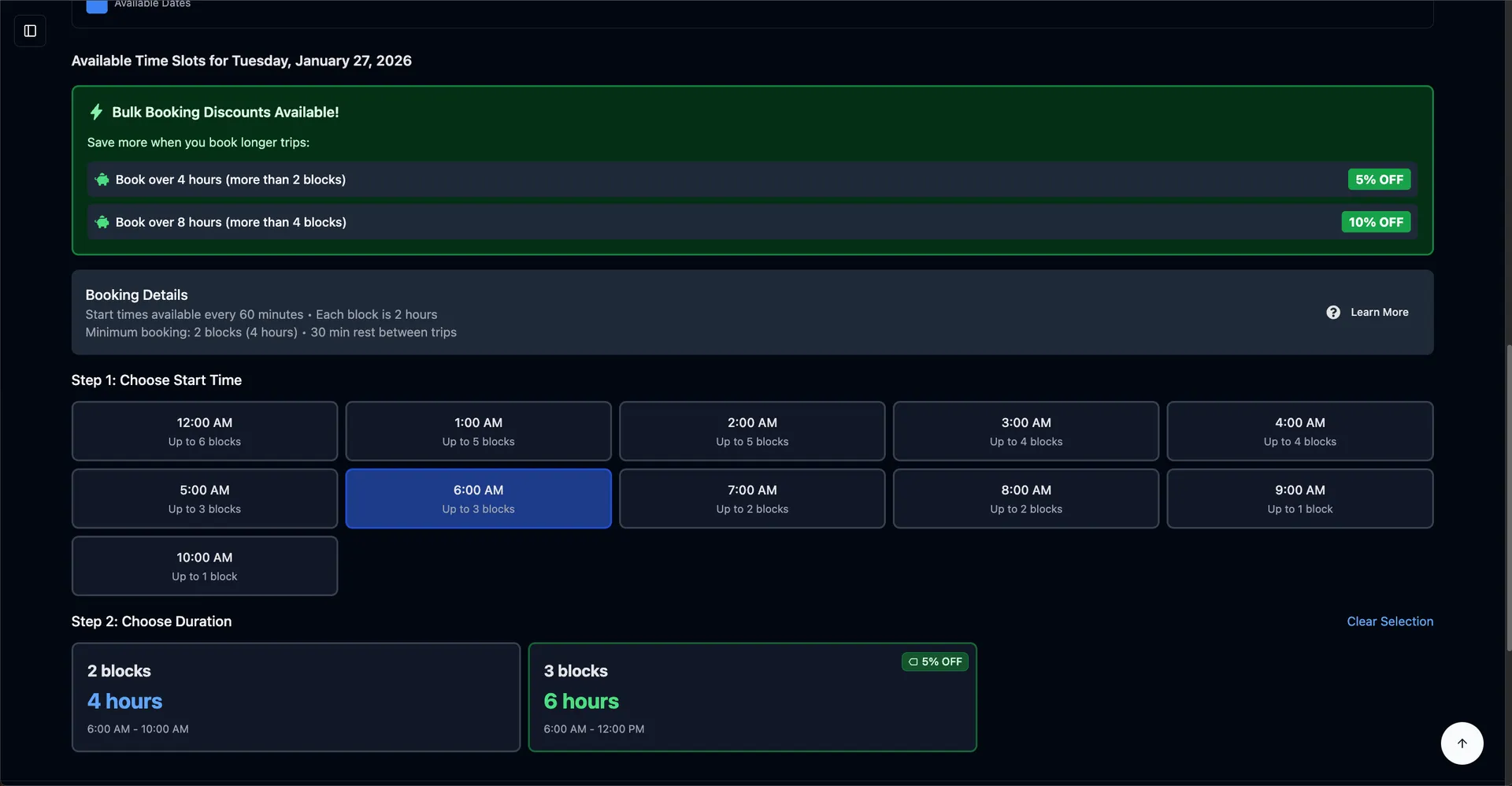This screenshot has height=786, width=1512.
Task: Click the lightning bolt discount icon
Action: tap(97, 112)
